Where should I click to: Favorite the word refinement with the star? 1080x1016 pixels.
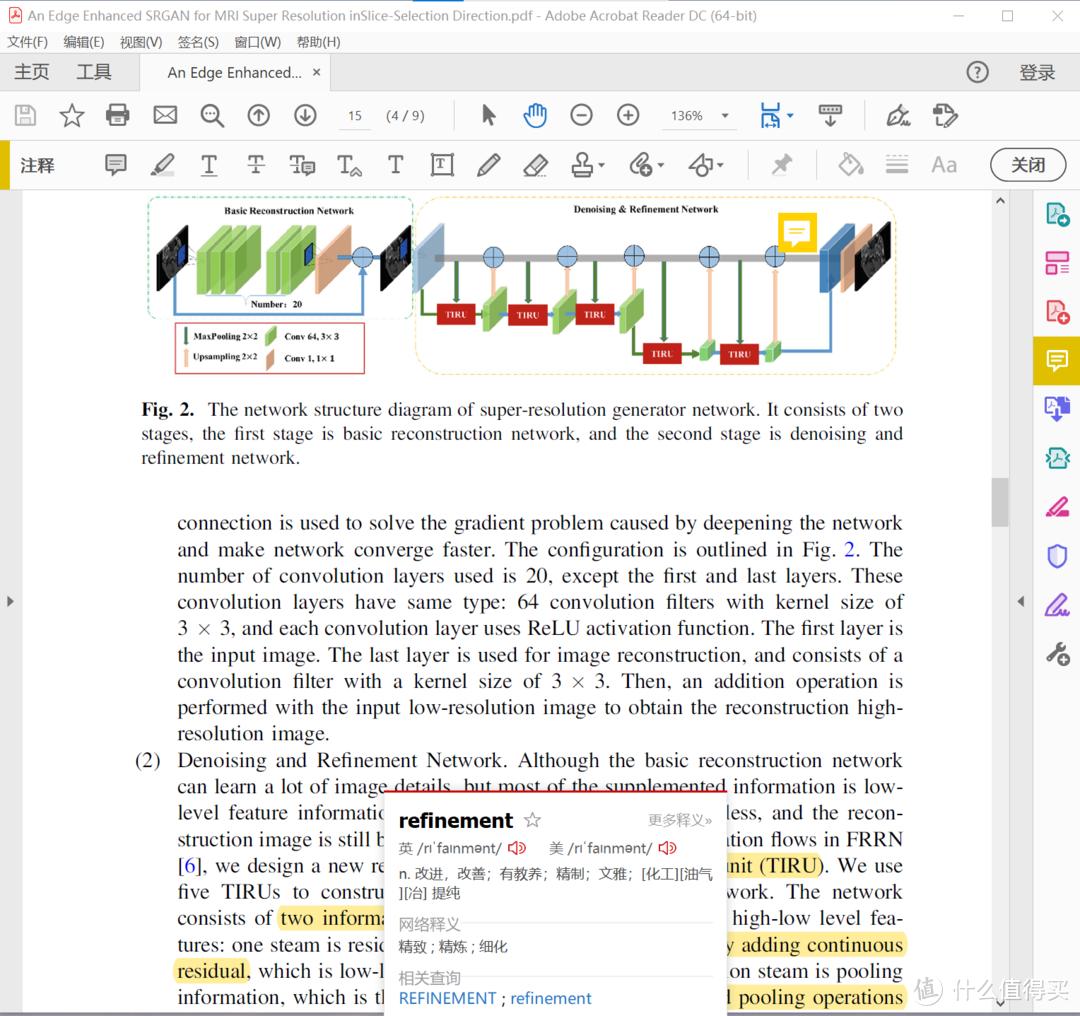(x=532, y=820)
